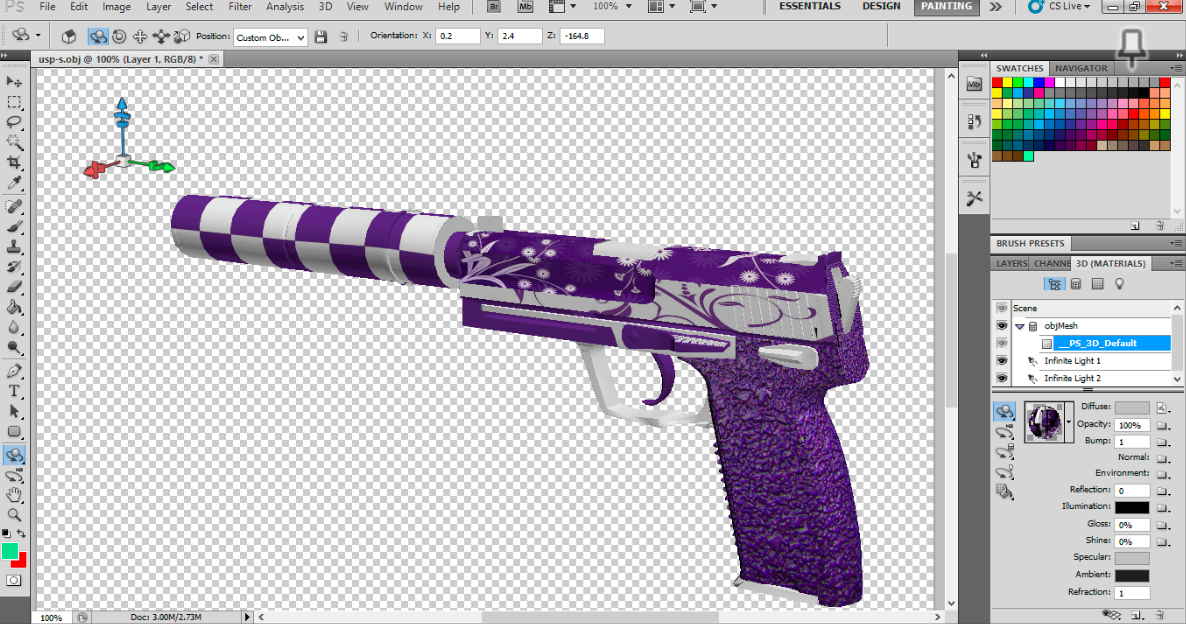Click the foreground color swatch
Image resolution: width=1186 pixels, height=624 pixels.
9,551
